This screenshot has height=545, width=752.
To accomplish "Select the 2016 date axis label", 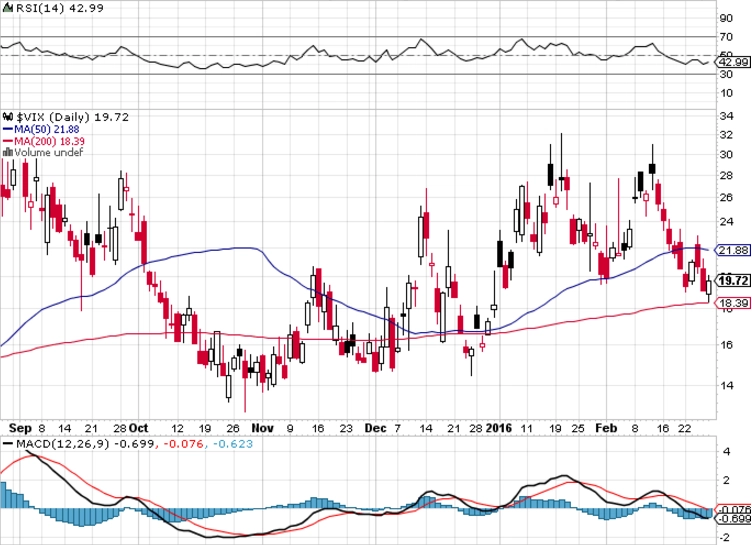I will pos(499,428).
